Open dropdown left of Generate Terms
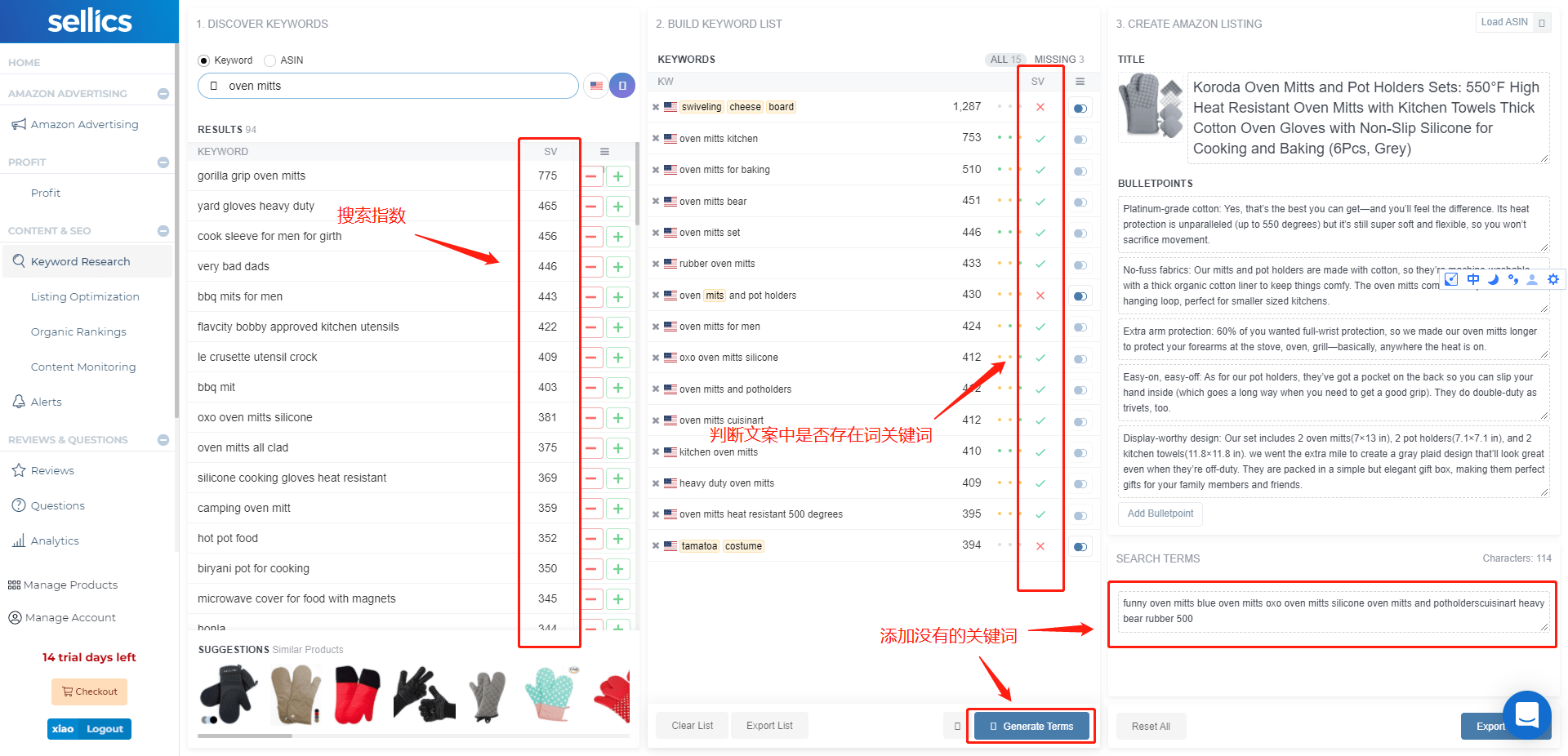This screenshot has height=756, width=1568. [x=957, y=726]
